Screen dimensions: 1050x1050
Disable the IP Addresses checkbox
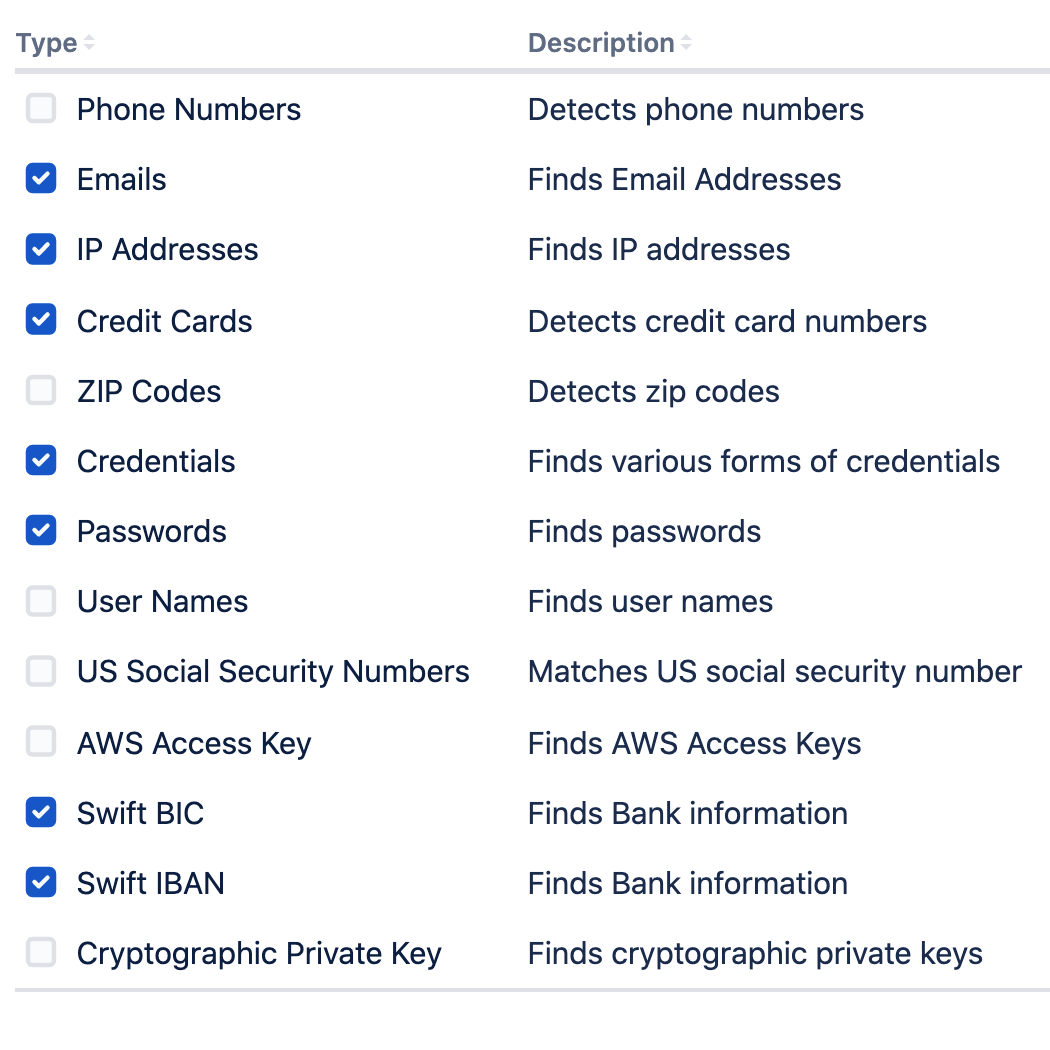pyautogui.click(x=41, y=249)
